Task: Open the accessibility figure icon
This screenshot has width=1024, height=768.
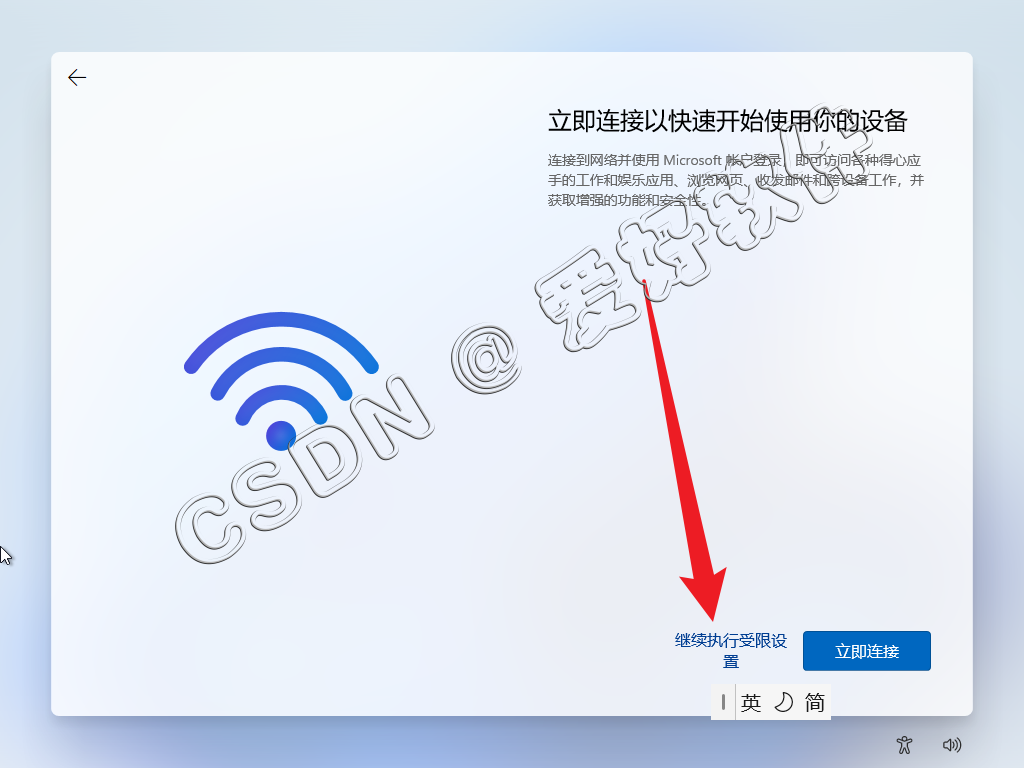Action: [904, 744]
